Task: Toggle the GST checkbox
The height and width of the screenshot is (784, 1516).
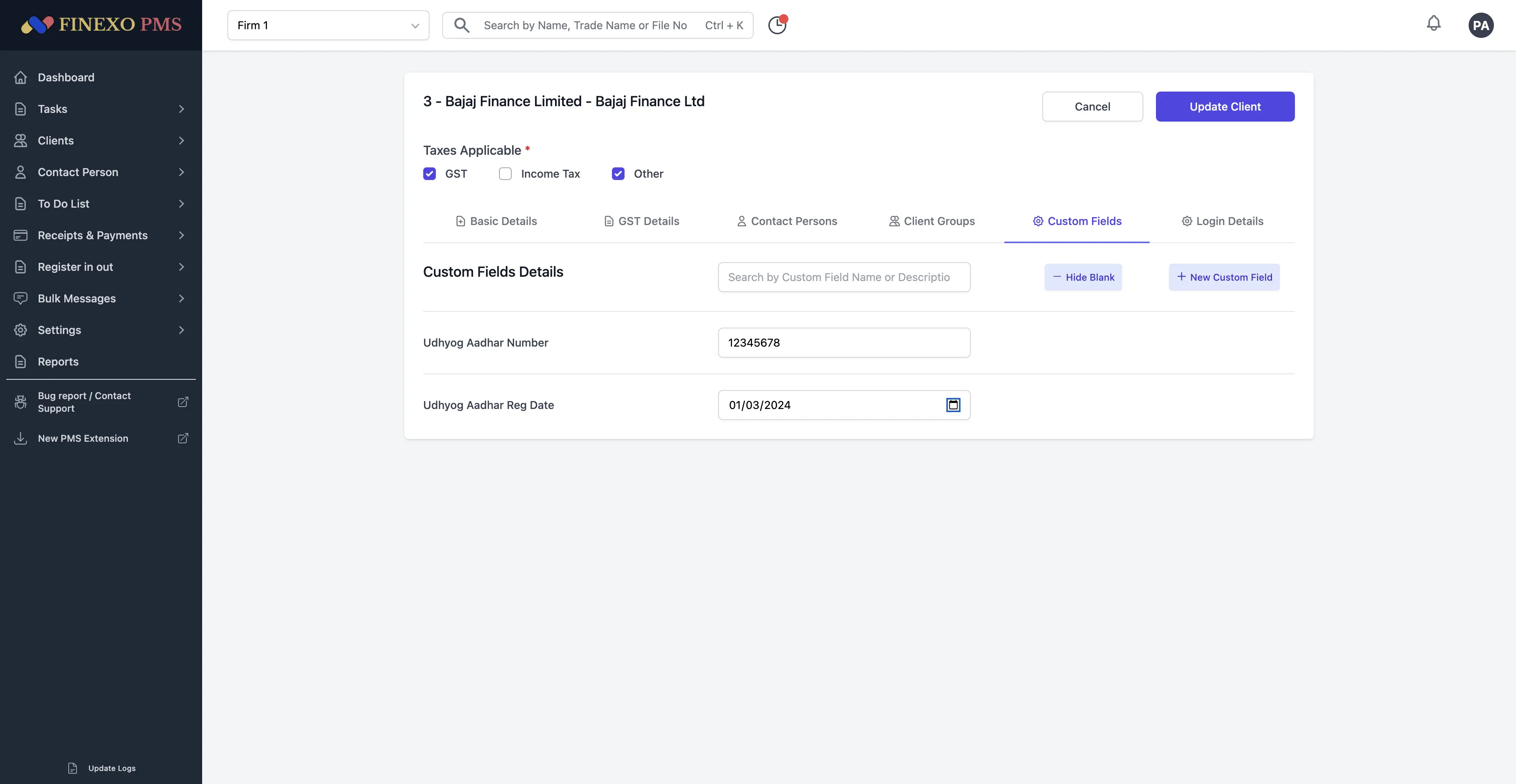Action: coord(430,174)
